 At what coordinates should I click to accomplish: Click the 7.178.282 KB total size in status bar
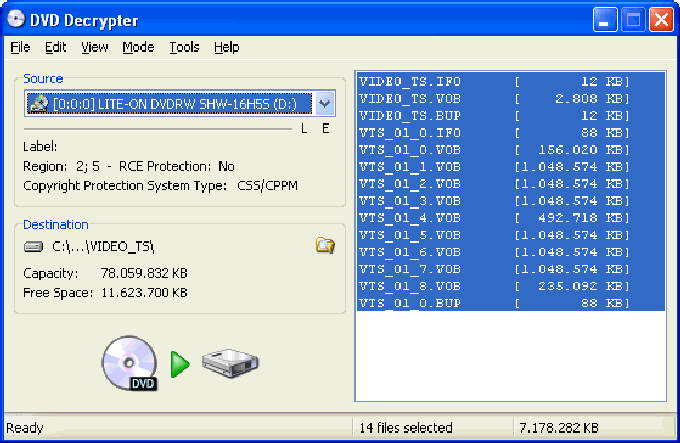(559, 428)
